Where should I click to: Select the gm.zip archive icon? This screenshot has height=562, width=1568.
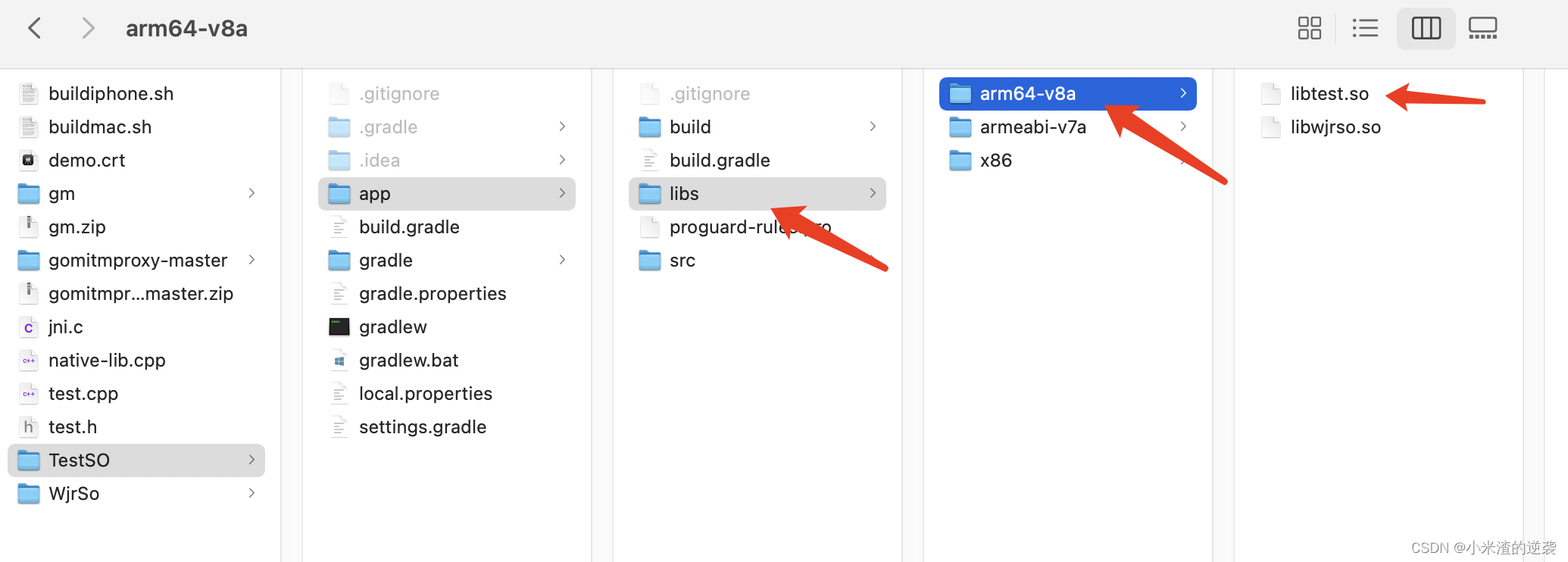click(29, 227)
